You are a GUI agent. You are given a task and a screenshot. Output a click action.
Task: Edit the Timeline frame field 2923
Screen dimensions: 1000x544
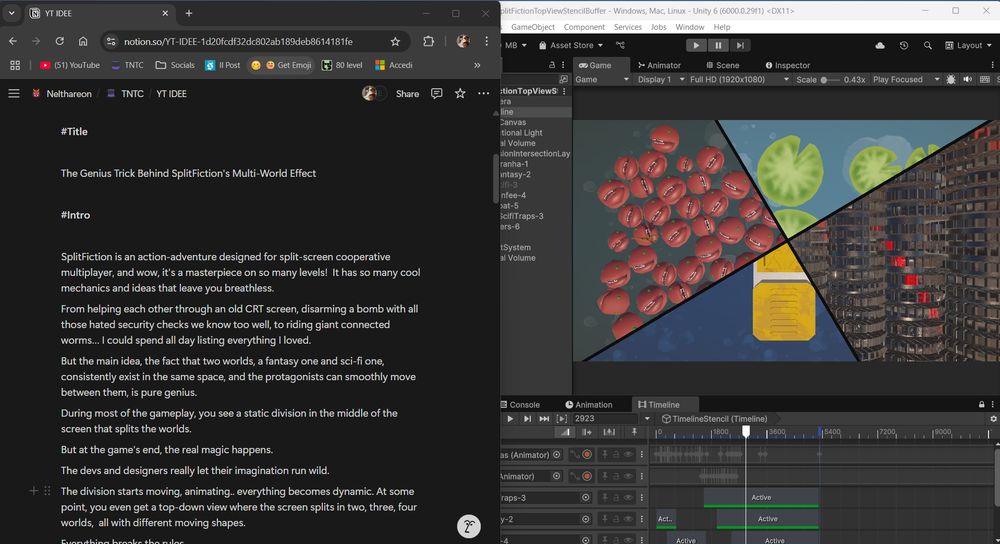pos(604,419)
